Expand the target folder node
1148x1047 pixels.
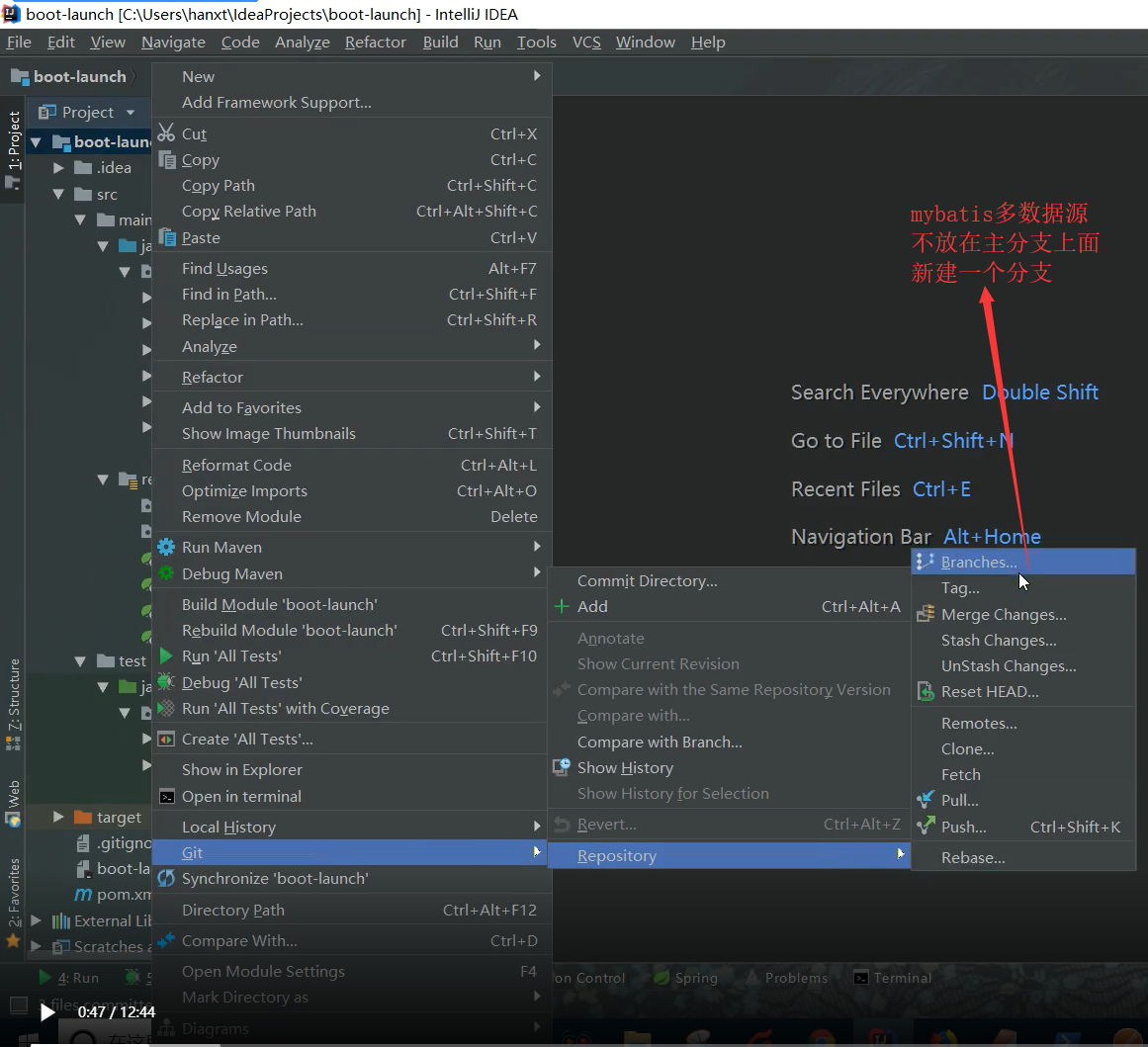tap(58, 817)
